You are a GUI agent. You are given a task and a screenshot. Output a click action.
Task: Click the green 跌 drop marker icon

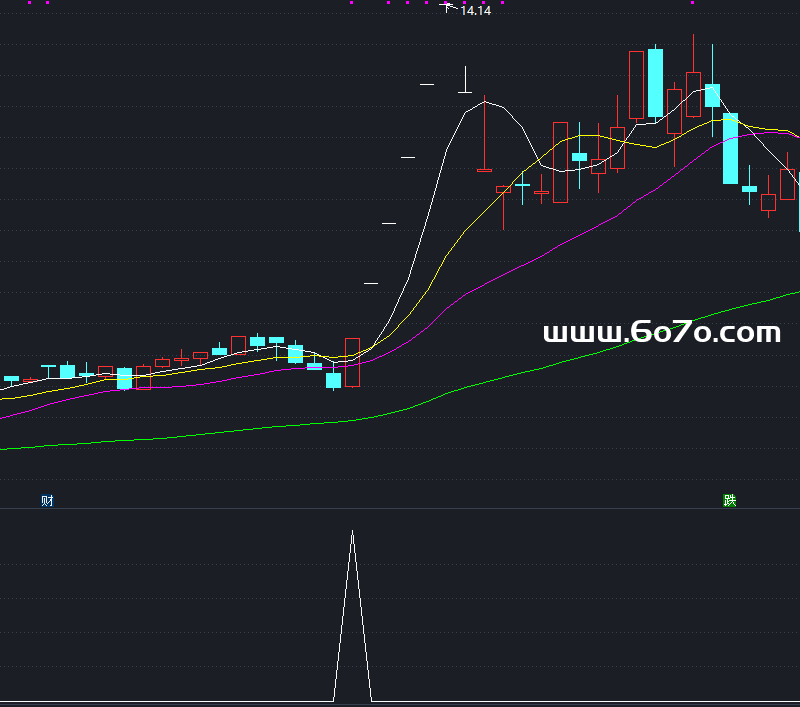[x=730, y=500]
